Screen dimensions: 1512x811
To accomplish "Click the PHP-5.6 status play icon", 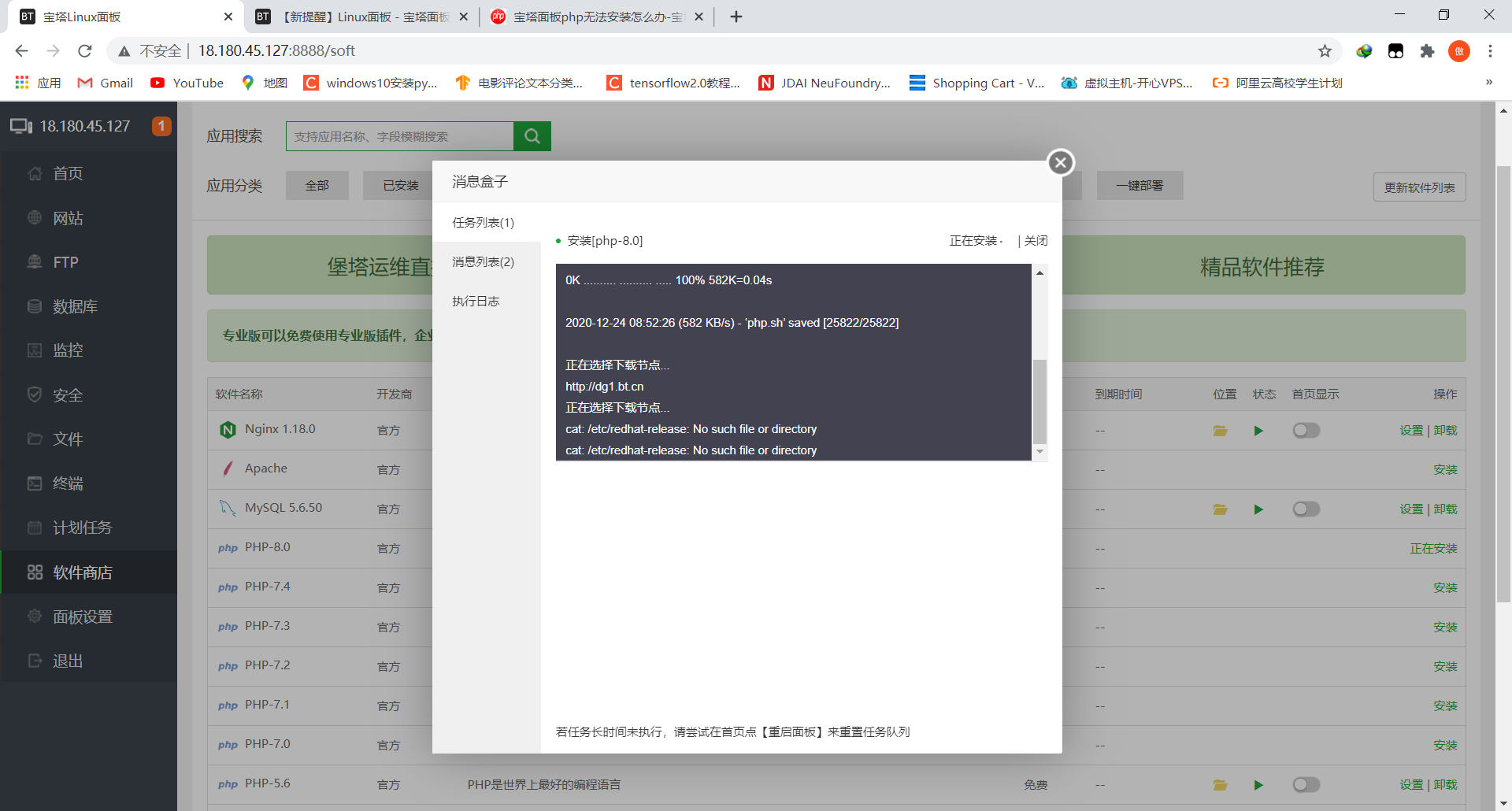I will click(1258, 785).
